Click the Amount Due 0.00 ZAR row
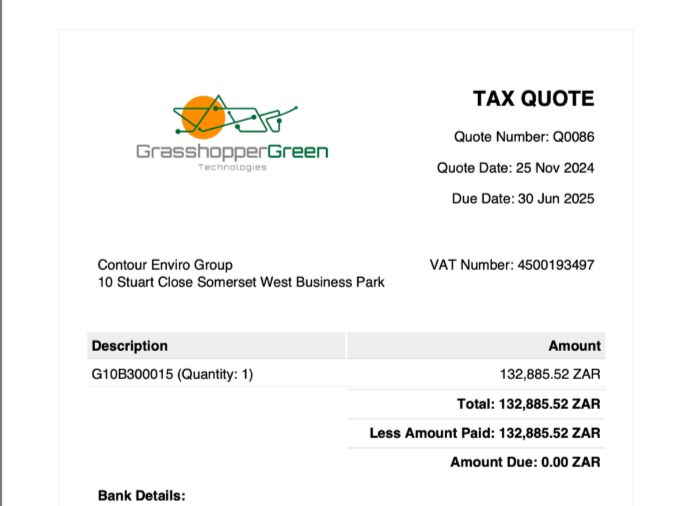The image size is (688, 506). (x=525, y=462)
